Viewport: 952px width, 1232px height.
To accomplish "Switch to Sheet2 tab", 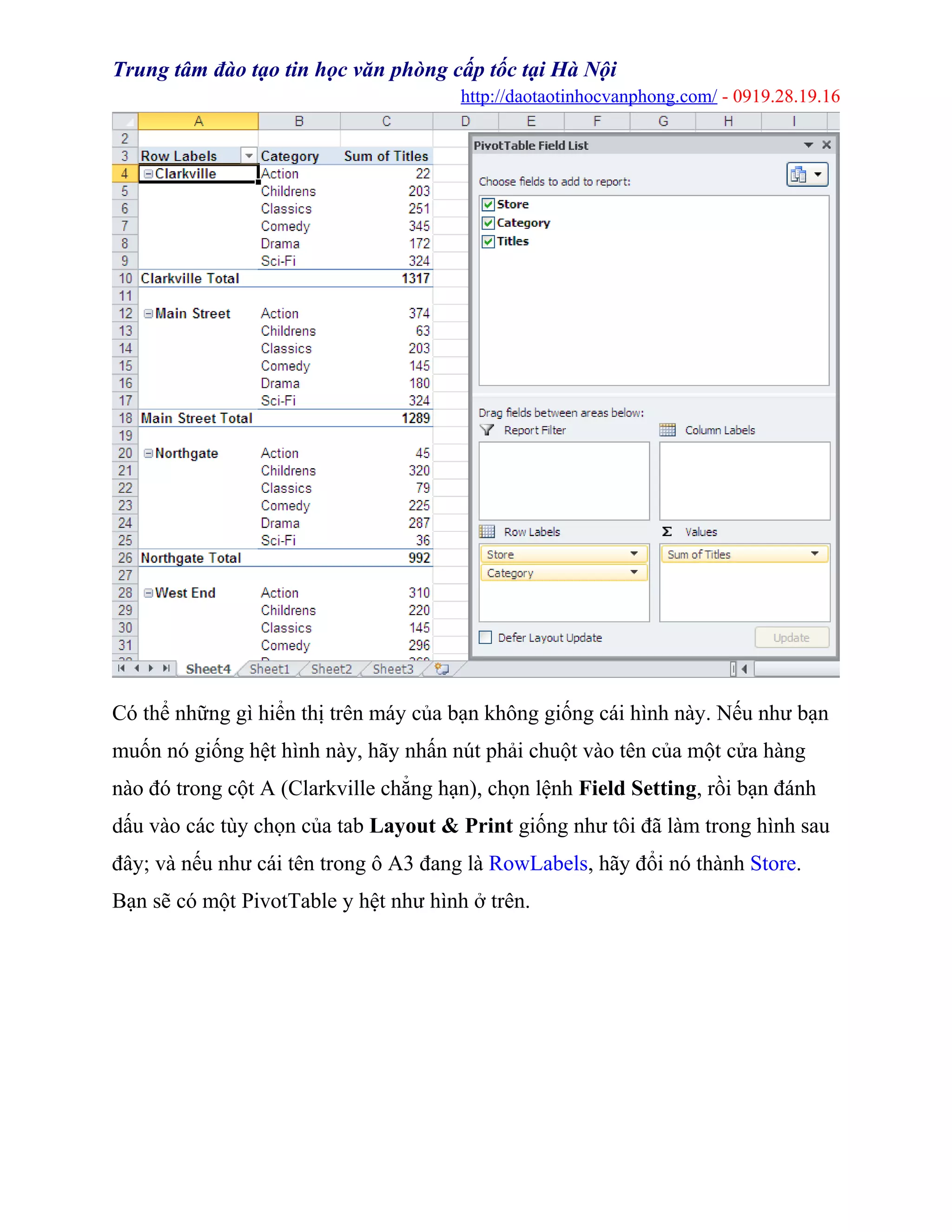I will [331, 669].
